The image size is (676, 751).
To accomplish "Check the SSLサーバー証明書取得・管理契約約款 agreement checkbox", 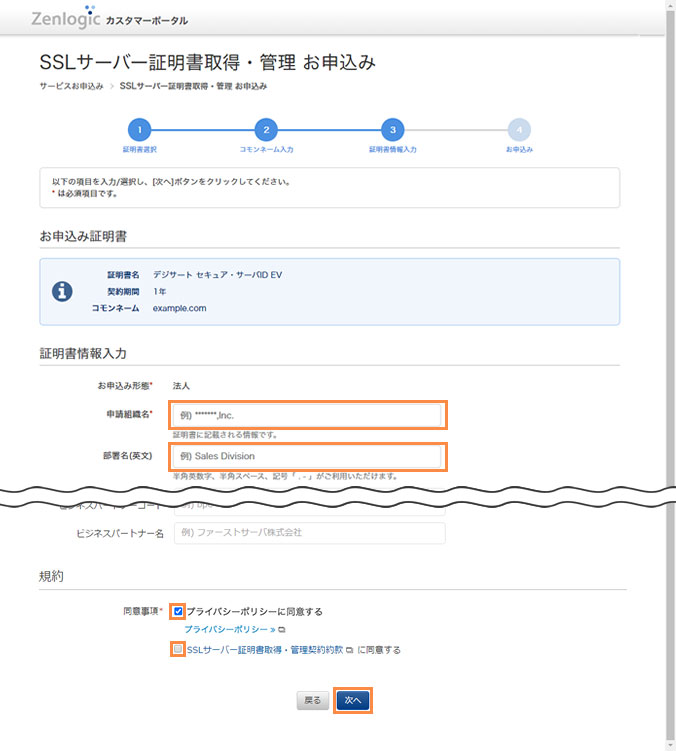I will (x=178, y=649).
